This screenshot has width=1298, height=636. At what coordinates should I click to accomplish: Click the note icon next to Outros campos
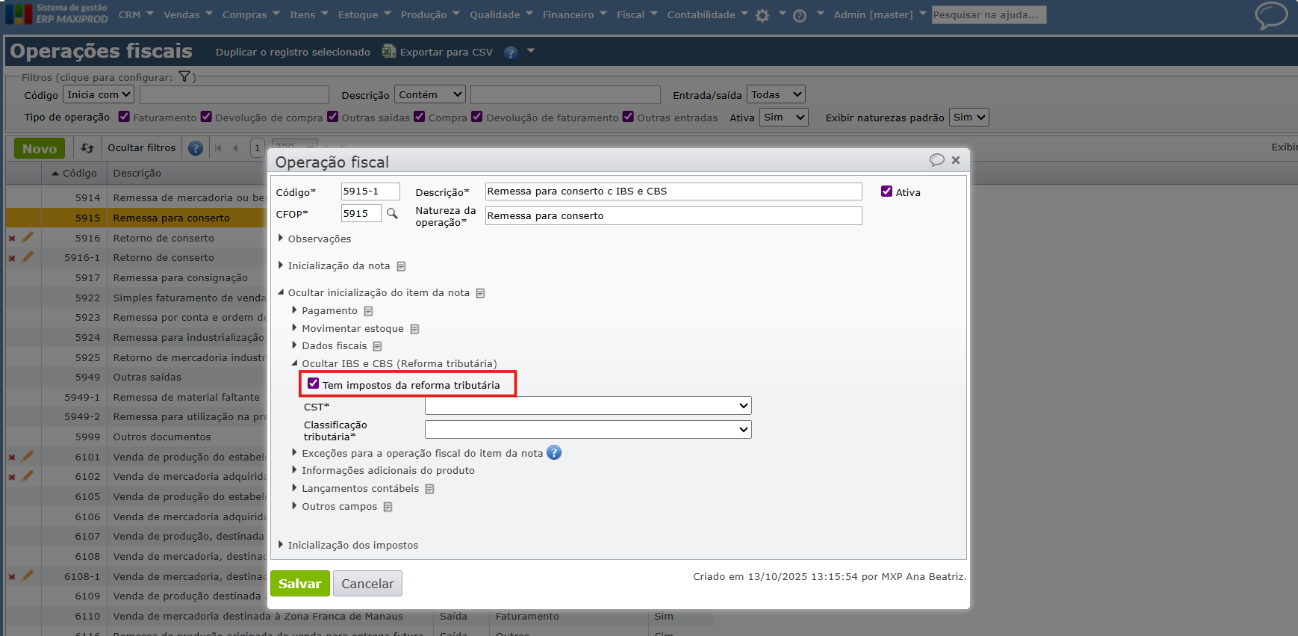(387, 507)
